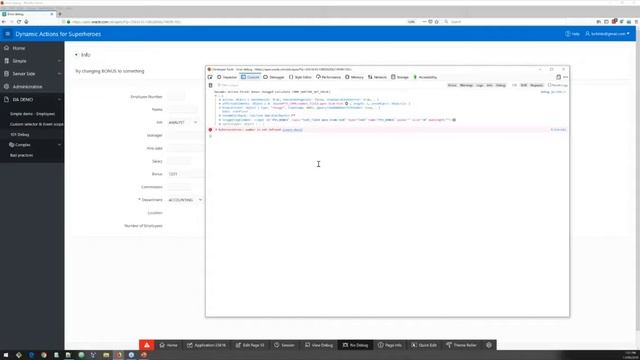
Task: Click the Learn More link in error
Action: [x=292, y=130]
